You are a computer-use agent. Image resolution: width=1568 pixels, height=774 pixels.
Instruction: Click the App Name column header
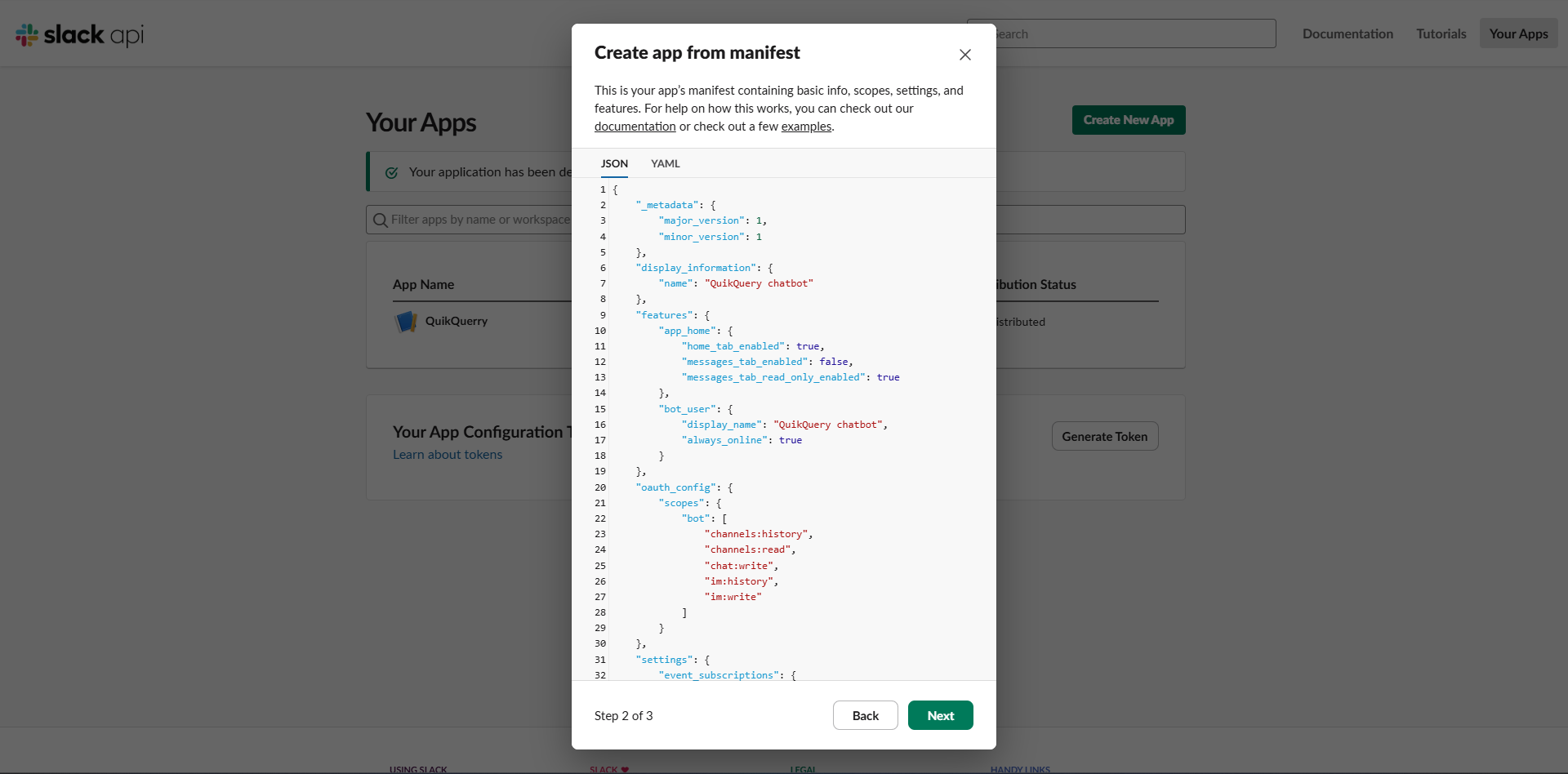[423, 284]
